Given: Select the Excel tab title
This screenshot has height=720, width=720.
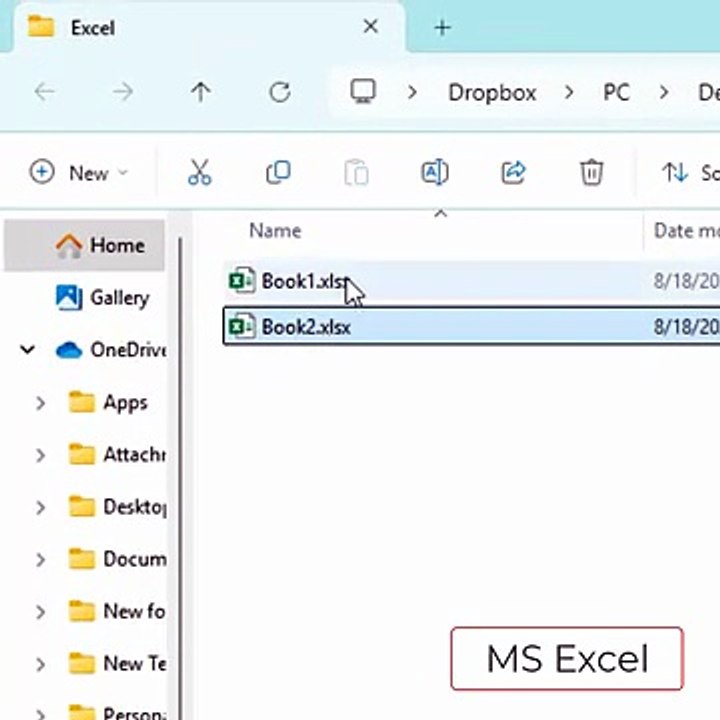Looking at the screenshot, I should (93, 28).
